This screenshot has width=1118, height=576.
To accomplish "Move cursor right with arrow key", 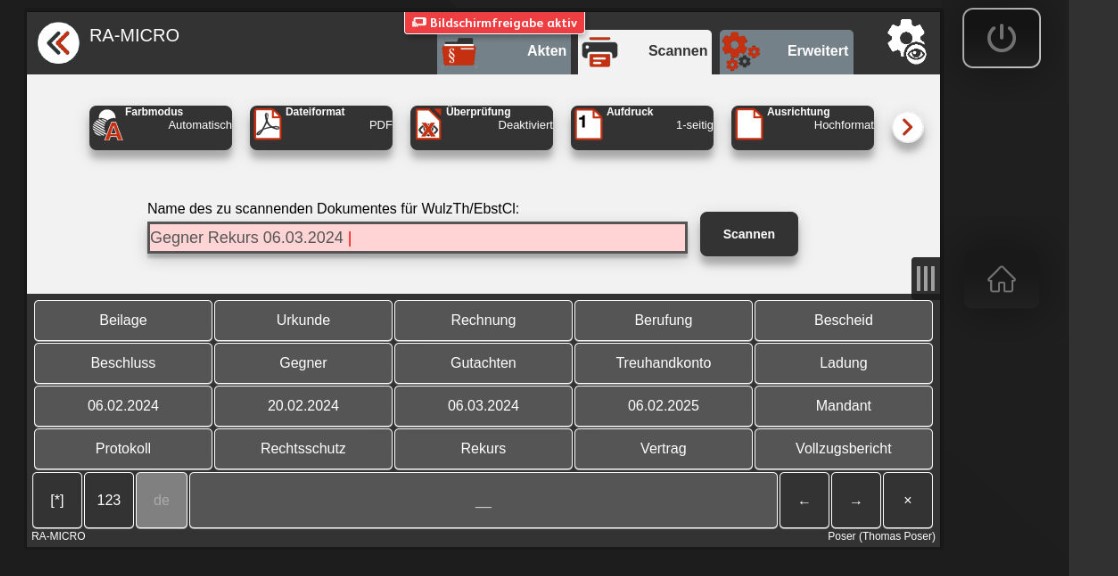I will 856,500.
